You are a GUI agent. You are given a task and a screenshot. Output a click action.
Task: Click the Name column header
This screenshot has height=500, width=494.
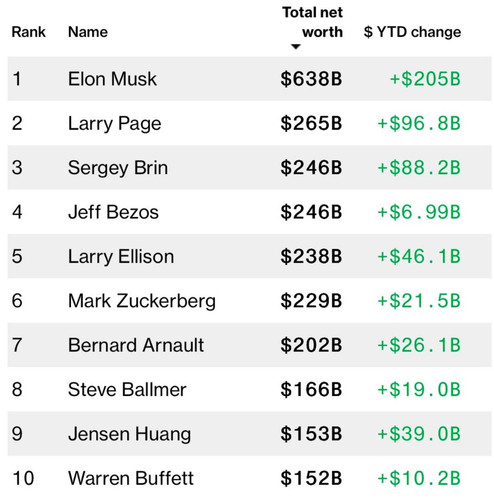coord(88,32)
